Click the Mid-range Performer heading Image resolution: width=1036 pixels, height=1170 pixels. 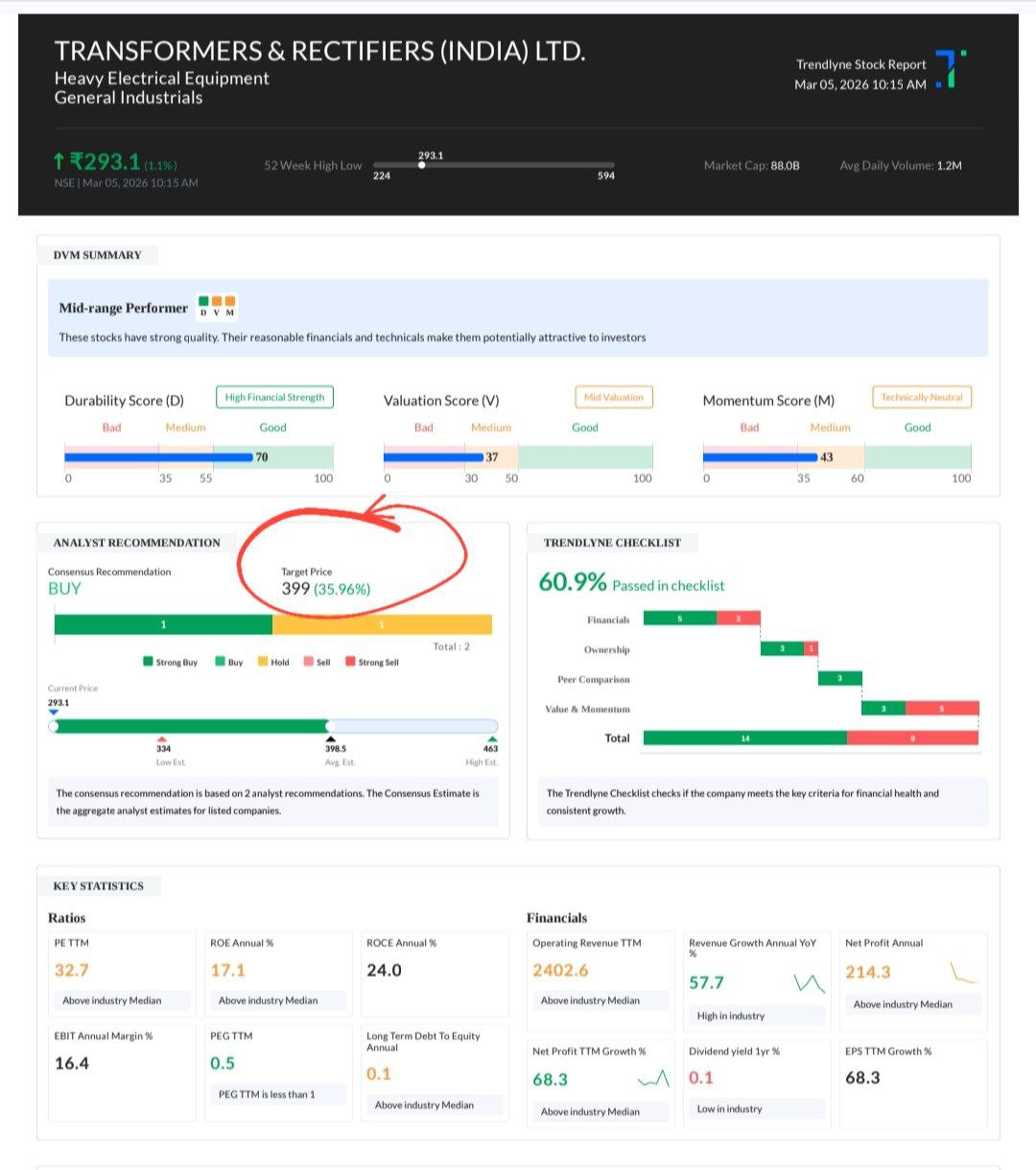[123, 308]
